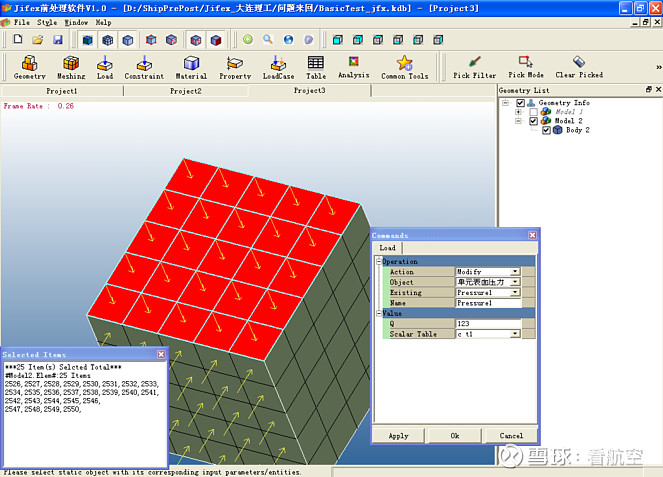Screen dimensions: 663x477
Task: Click Clear Picked tool
Action: pos(579,68)
